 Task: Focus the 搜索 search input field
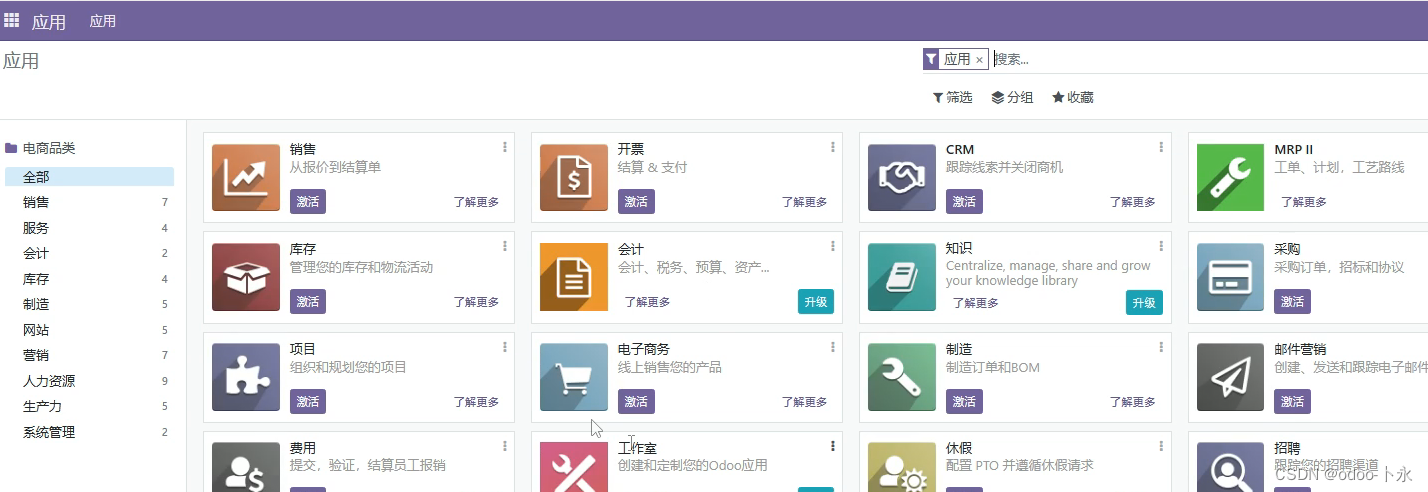[x=1208, y=59]
